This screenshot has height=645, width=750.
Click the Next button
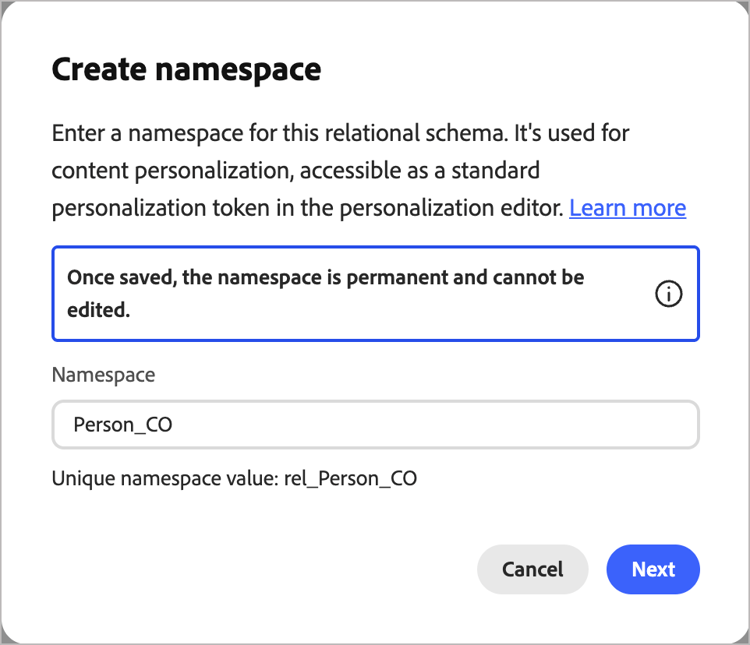point(653,569)
